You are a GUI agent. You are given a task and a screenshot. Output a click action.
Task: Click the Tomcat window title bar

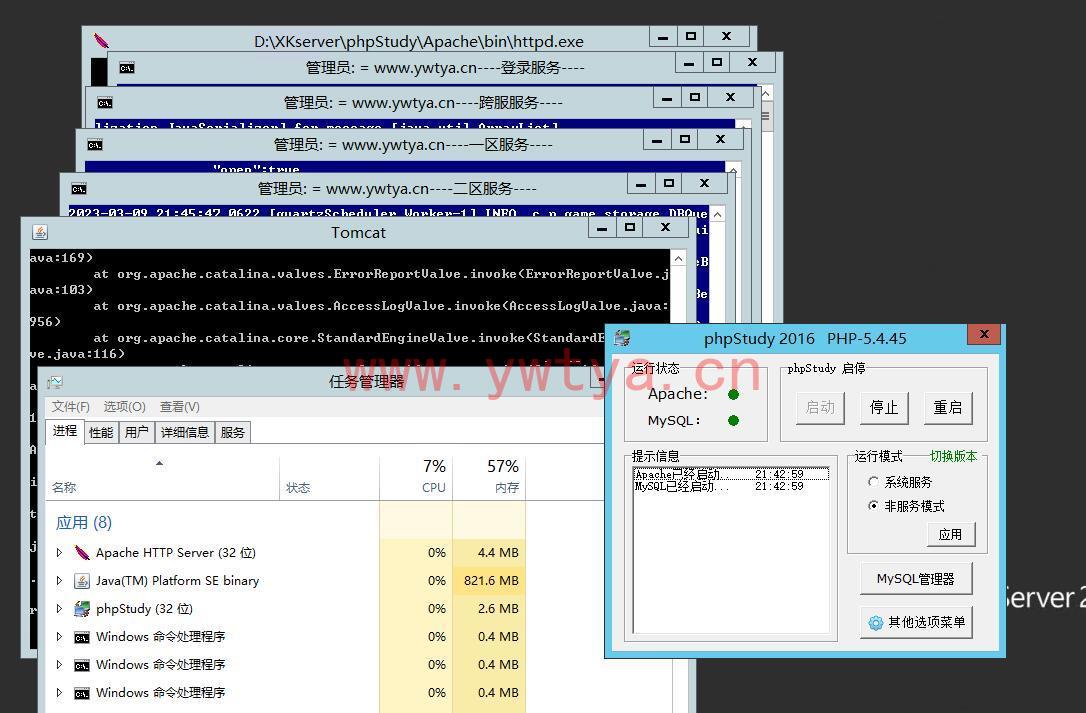click(357, 232)
